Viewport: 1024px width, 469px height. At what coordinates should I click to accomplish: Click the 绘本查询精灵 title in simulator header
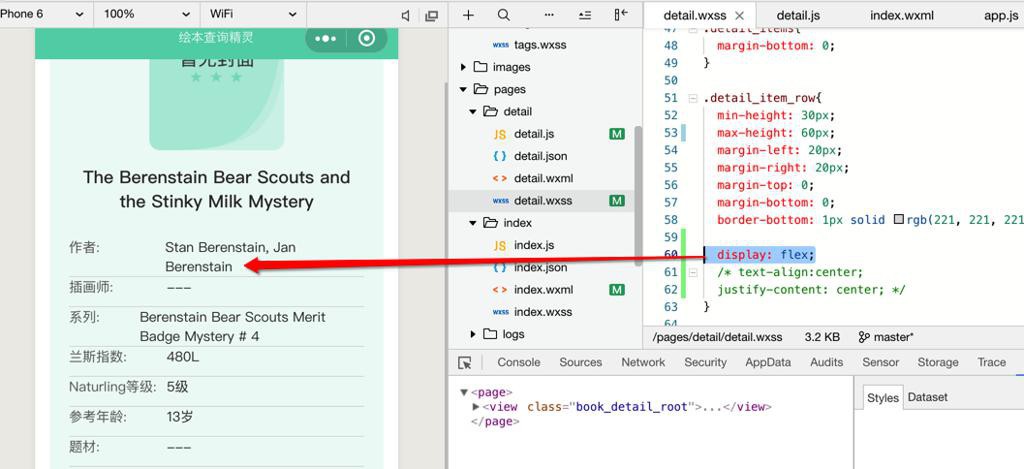(x=216, y=38)
